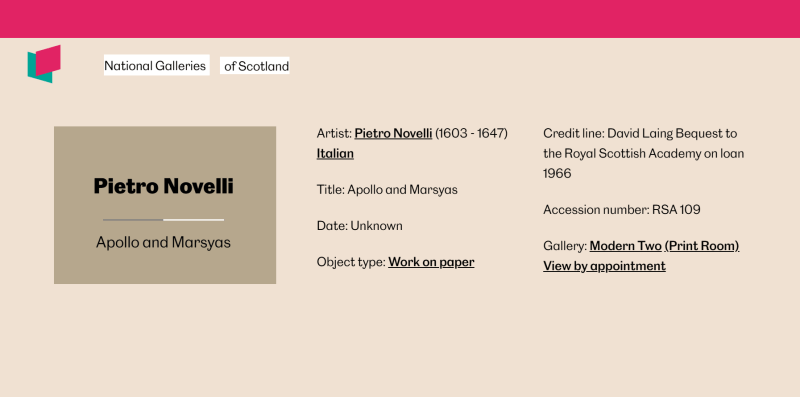800x397 pixels.
Task: Click the of Scotland header text
Action: pos(256,66)
